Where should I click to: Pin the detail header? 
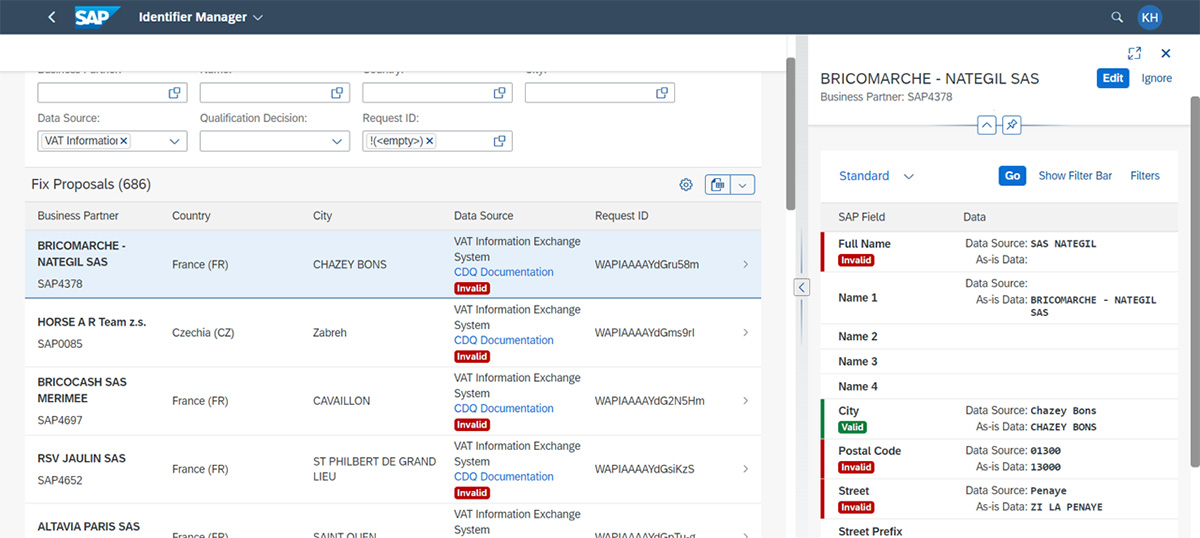pyautogui.click(x=1011, y=125)
